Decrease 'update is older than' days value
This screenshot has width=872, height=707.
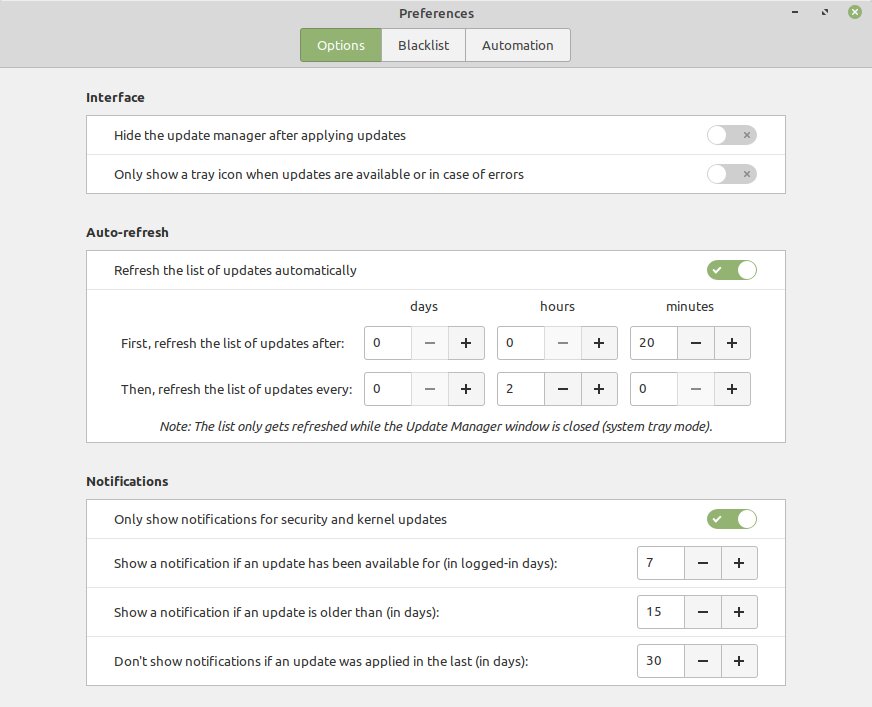click(x=702, y=612)
